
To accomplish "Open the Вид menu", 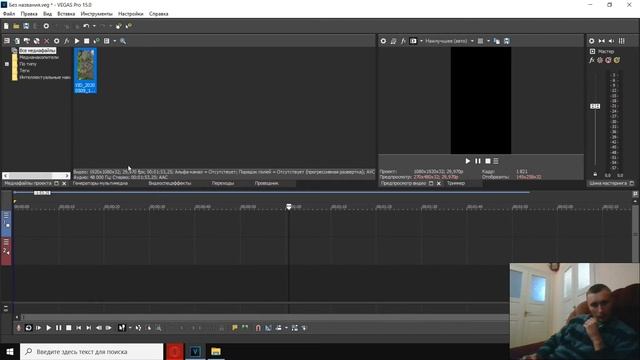I will tap(47, 14).
